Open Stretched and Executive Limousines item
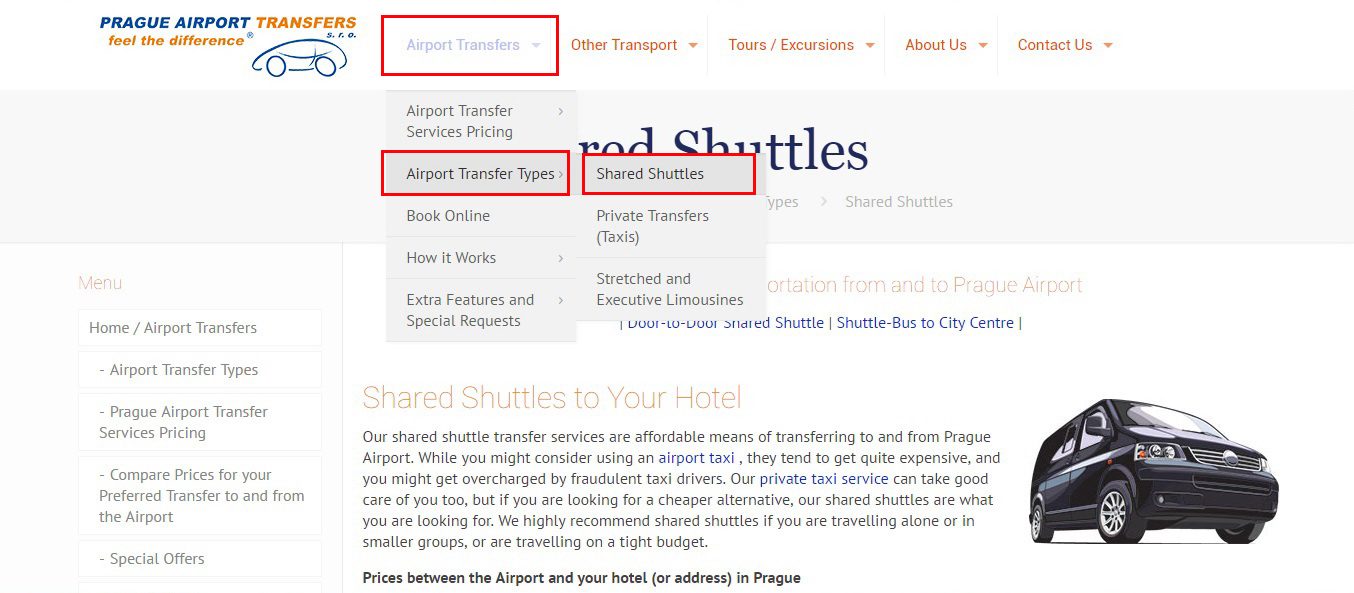Viewport: 1354px width, 593px height. click(672, 289)
